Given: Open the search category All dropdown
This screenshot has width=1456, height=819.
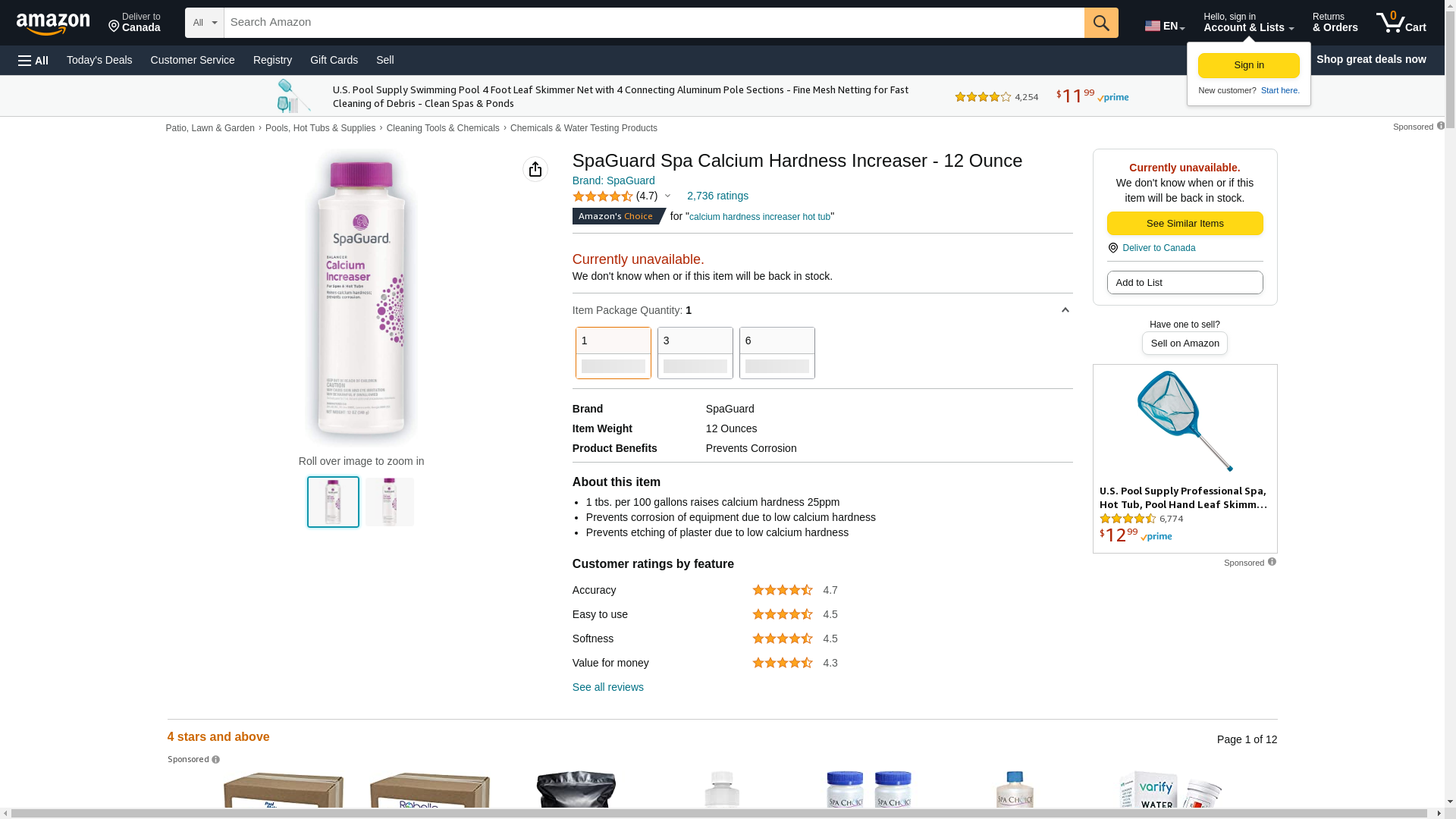Looking at the screenshot, I should pos(204,23).
